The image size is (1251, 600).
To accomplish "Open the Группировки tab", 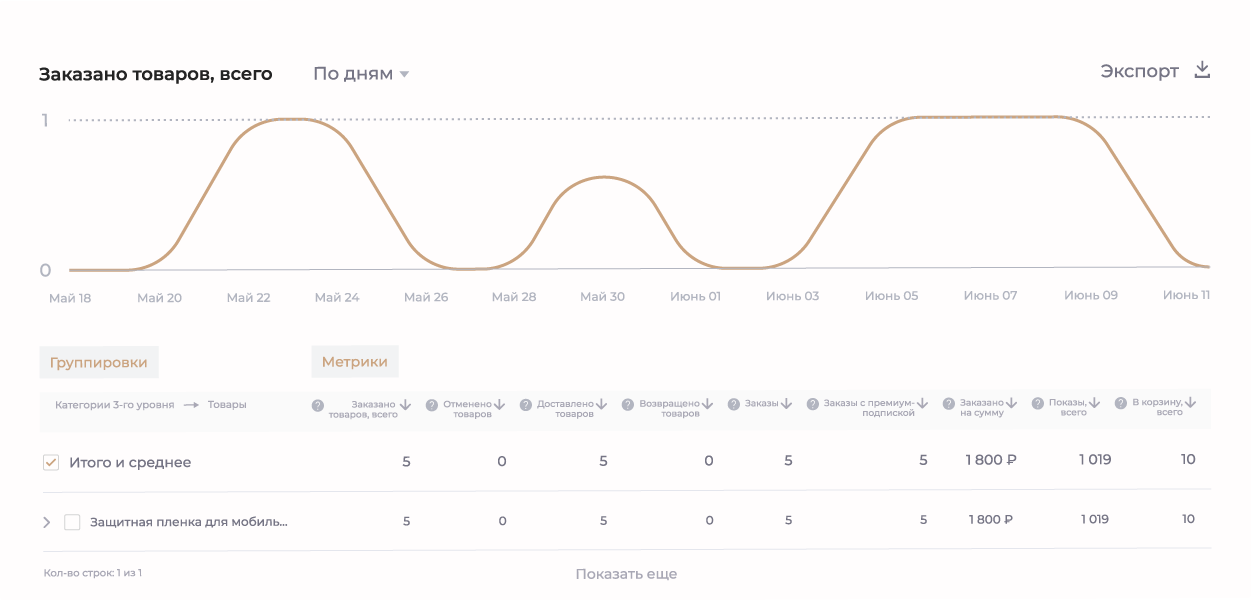I will pos(99,362).
